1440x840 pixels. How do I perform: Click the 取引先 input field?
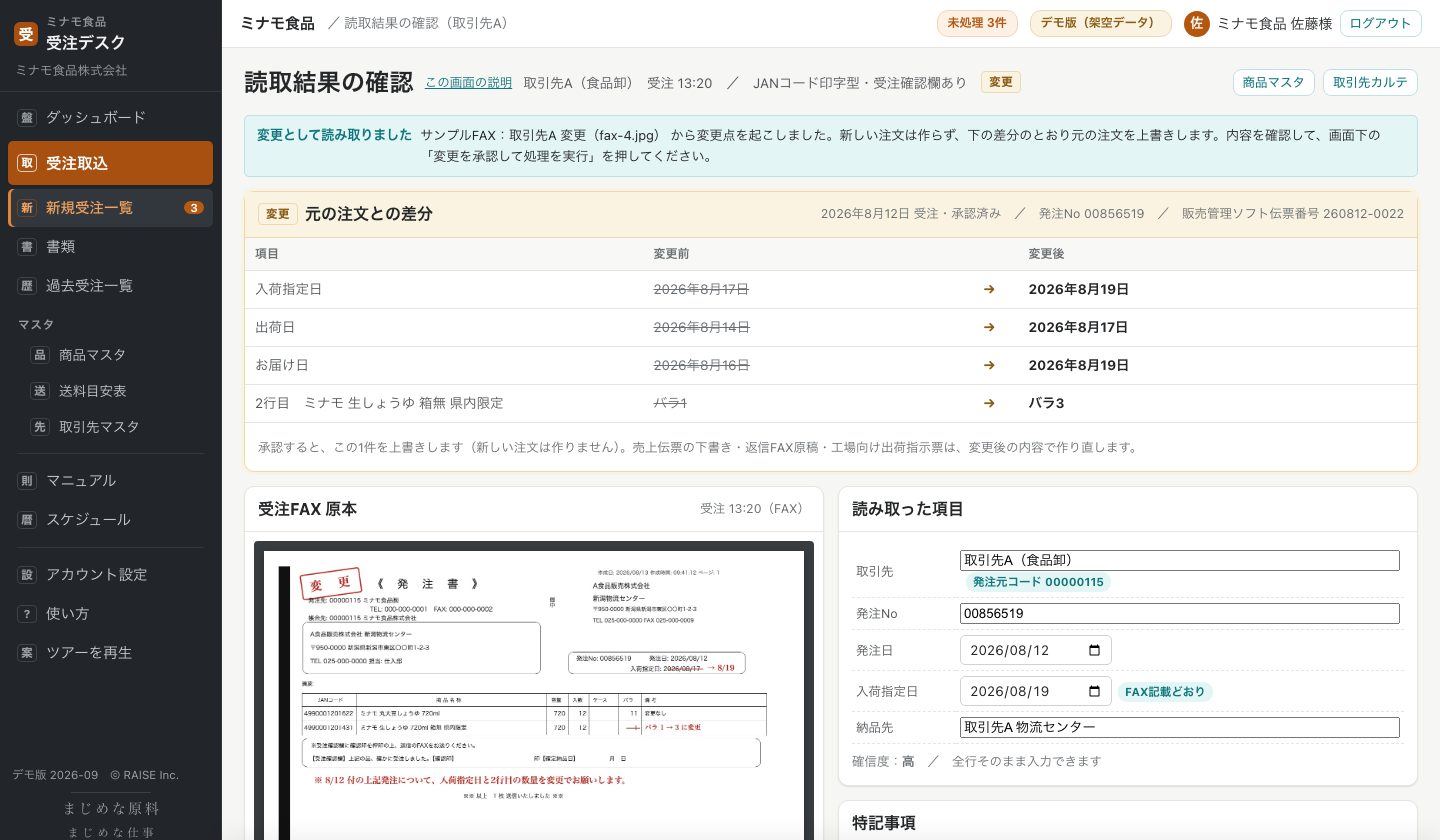coord(1180,560)
